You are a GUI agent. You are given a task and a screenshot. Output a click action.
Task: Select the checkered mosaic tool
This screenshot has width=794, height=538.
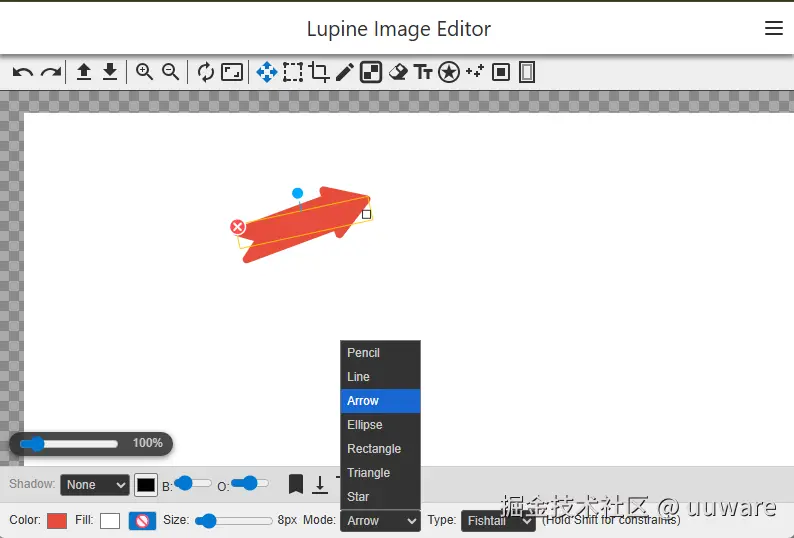(371, 72)
